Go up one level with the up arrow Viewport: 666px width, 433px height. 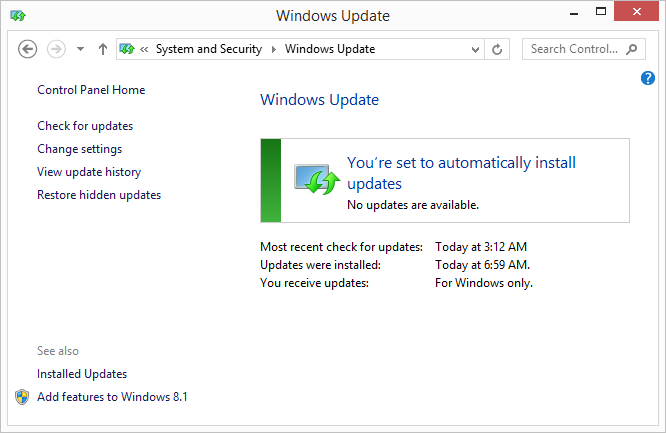103,49
